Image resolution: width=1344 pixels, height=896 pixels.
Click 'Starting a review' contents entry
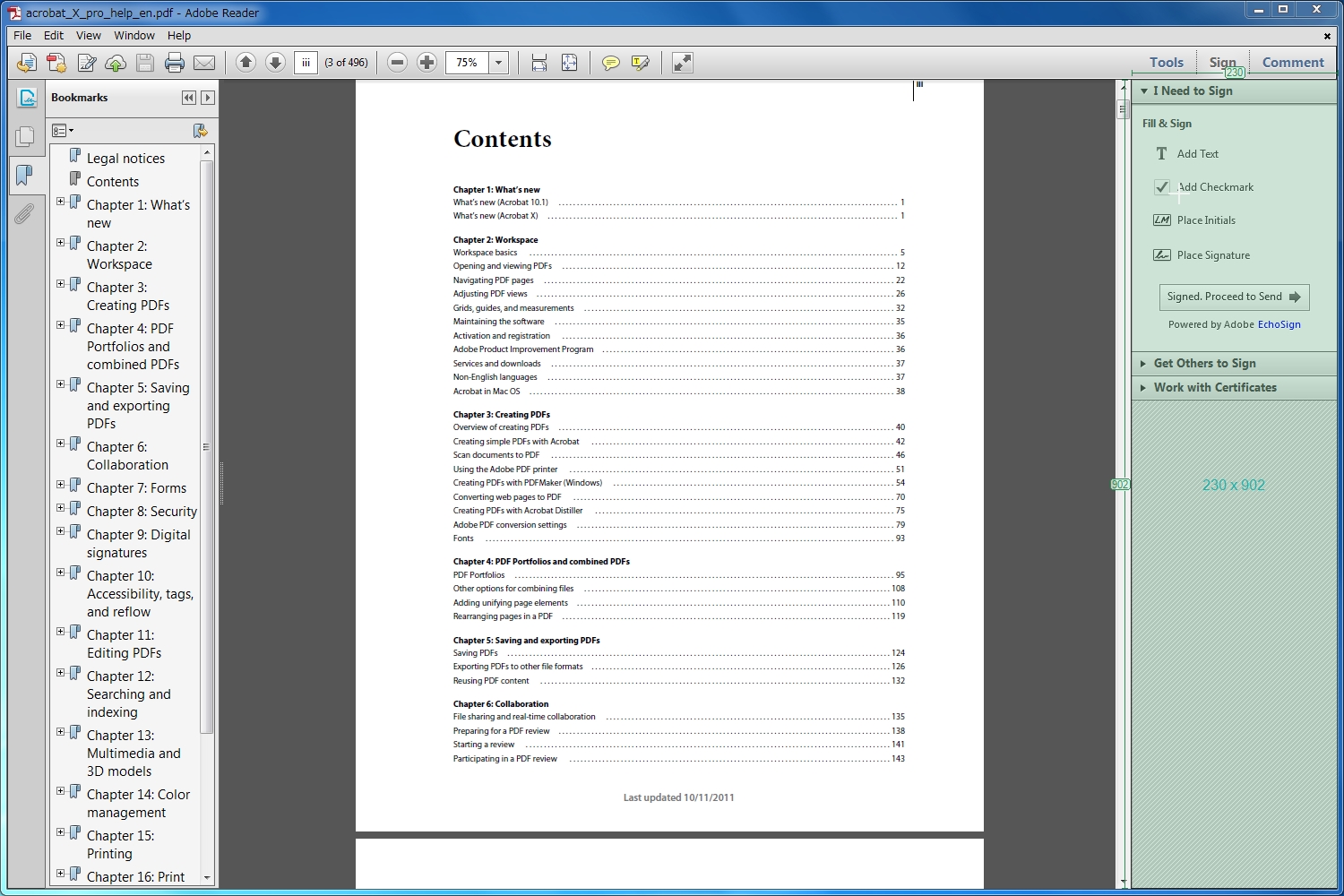484,745
